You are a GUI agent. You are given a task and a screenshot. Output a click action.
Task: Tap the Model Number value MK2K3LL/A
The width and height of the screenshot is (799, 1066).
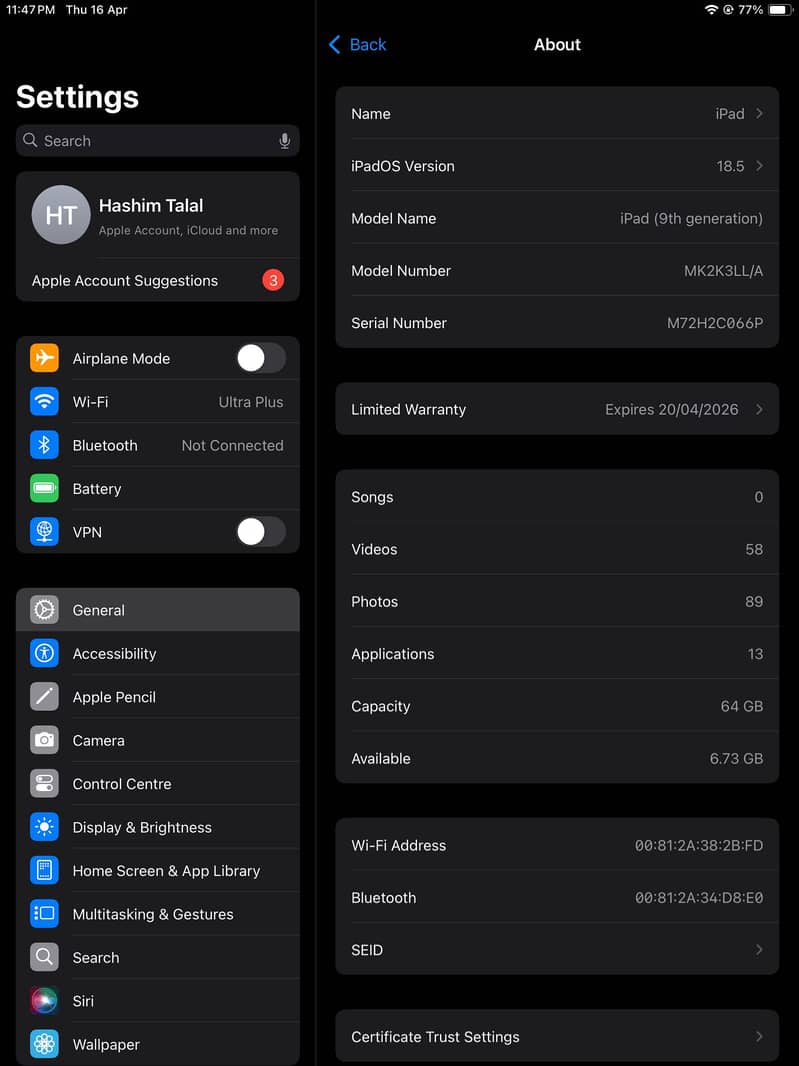[x=723, y=271]
